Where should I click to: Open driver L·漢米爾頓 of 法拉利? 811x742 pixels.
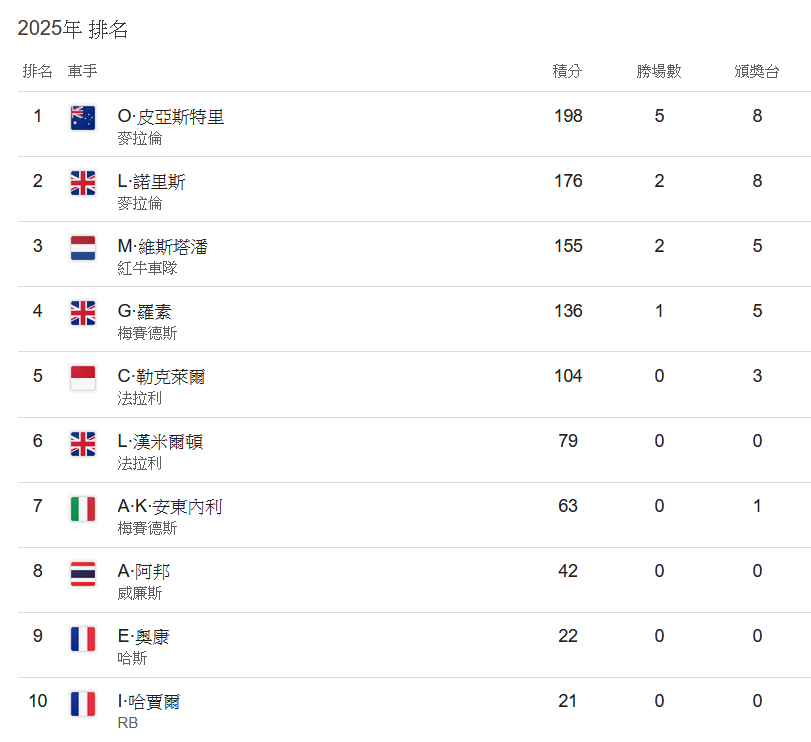(x=160, y=442)
